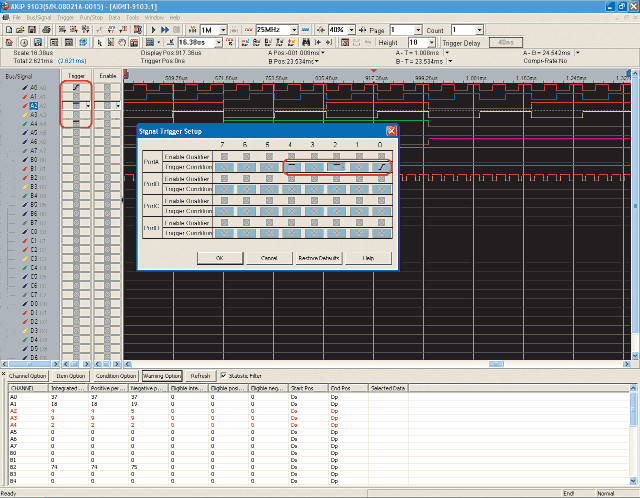Screen dimensions: 640x498
Task: Open the 25MHz sample rate dropdown
Action: (x=294, y=31)
